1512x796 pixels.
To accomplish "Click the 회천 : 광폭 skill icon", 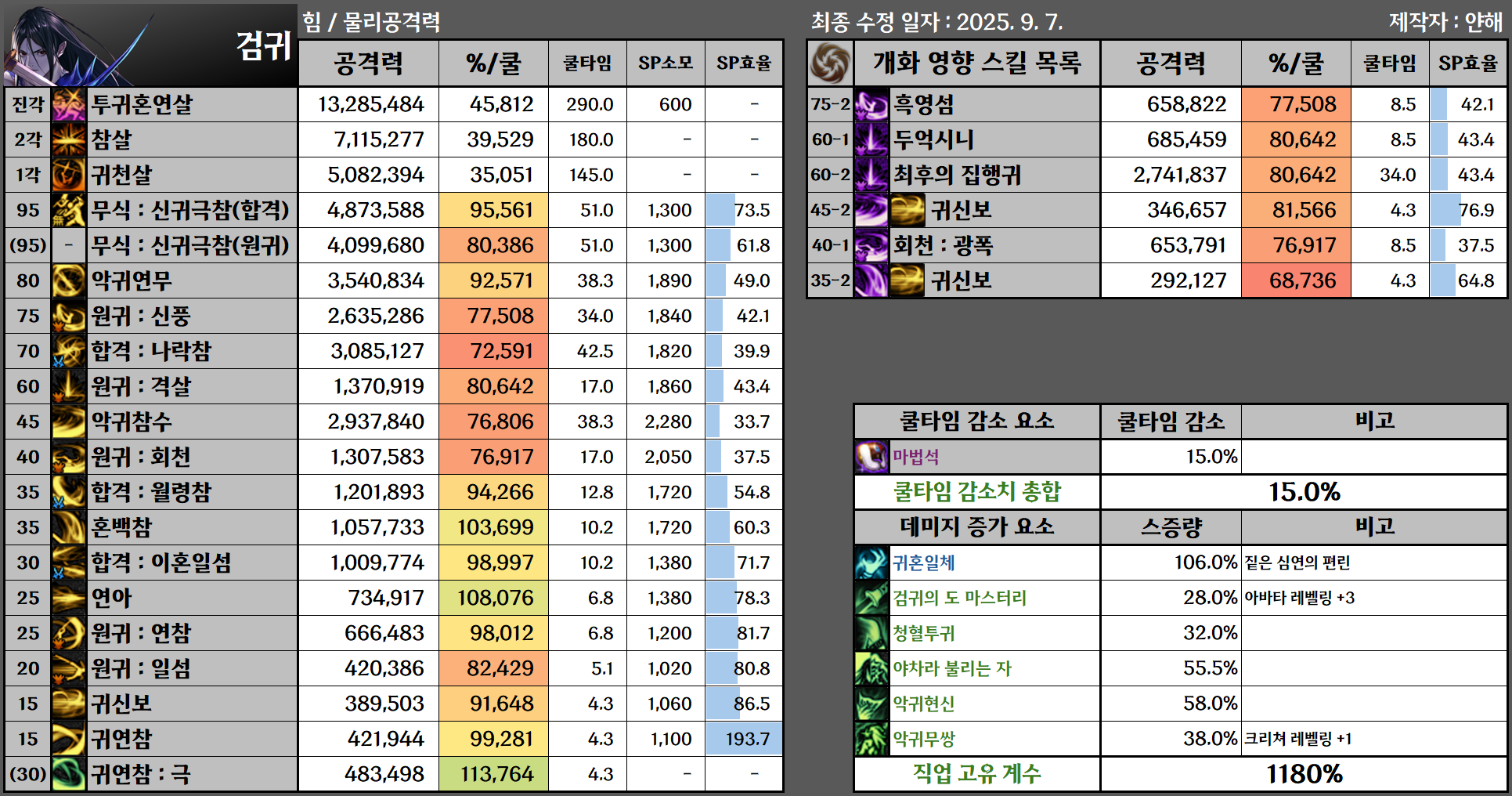I will 871,245.
